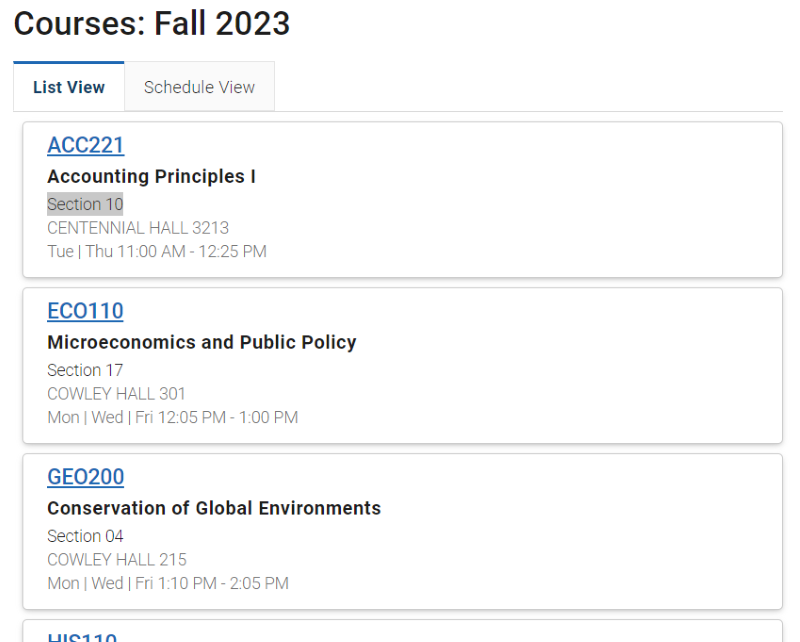Screen dimensions: 800x642
Task: Click the Courses: Fall 2023 heading
Action: [x=152, y=23]
